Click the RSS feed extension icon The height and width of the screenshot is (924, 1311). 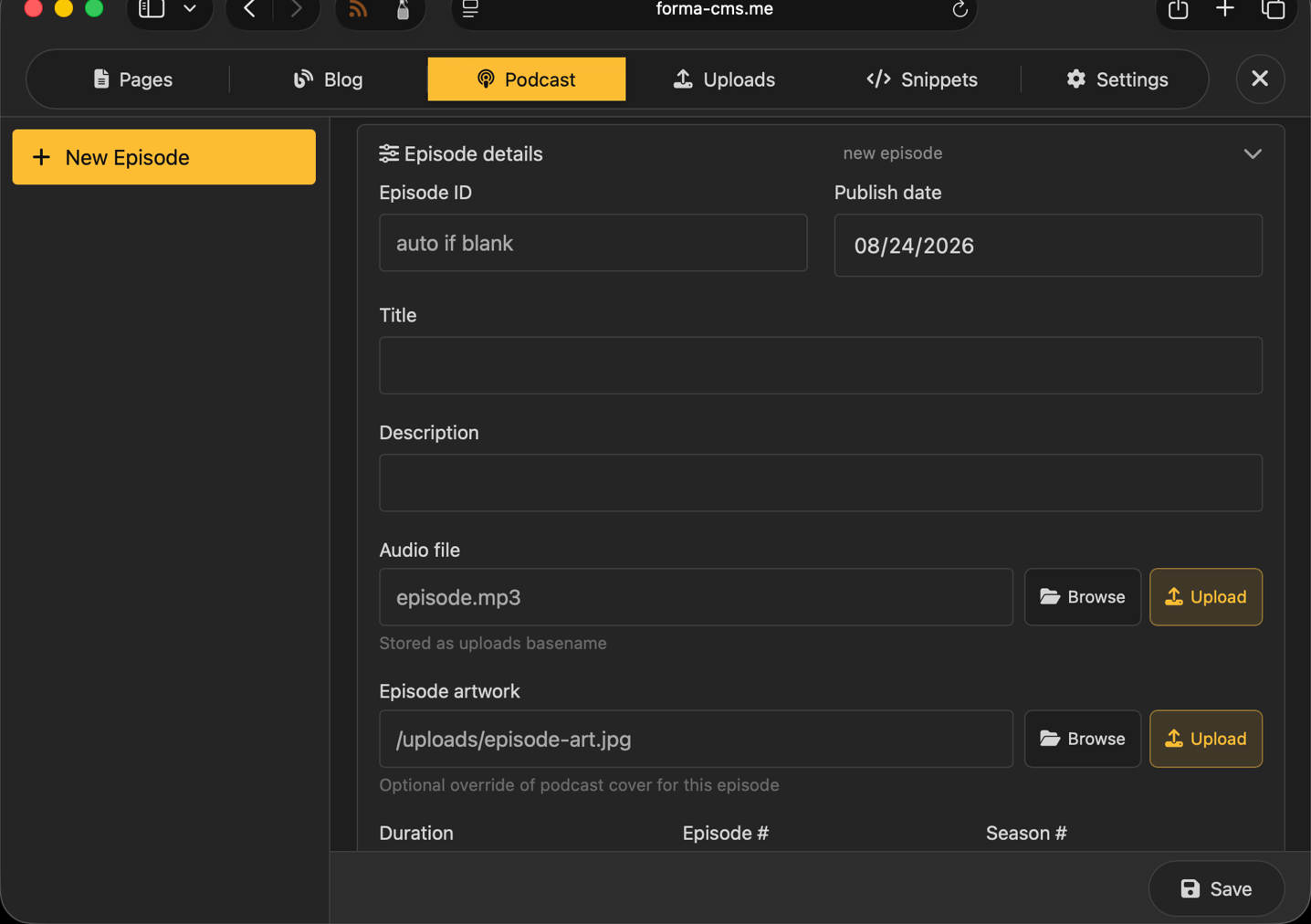click(358, 9)
